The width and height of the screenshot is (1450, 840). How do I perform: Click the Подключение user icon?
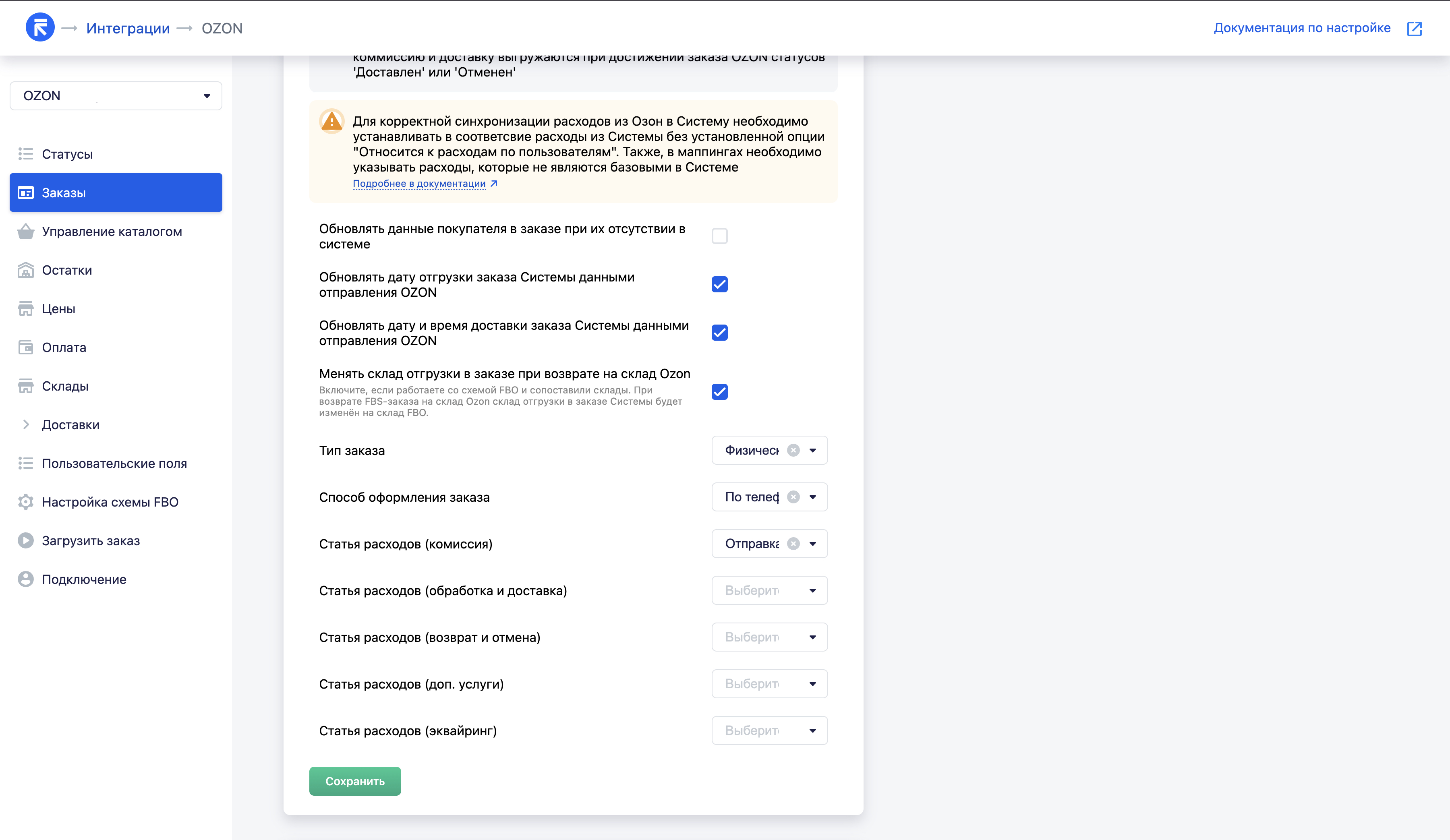click(25, 579)
